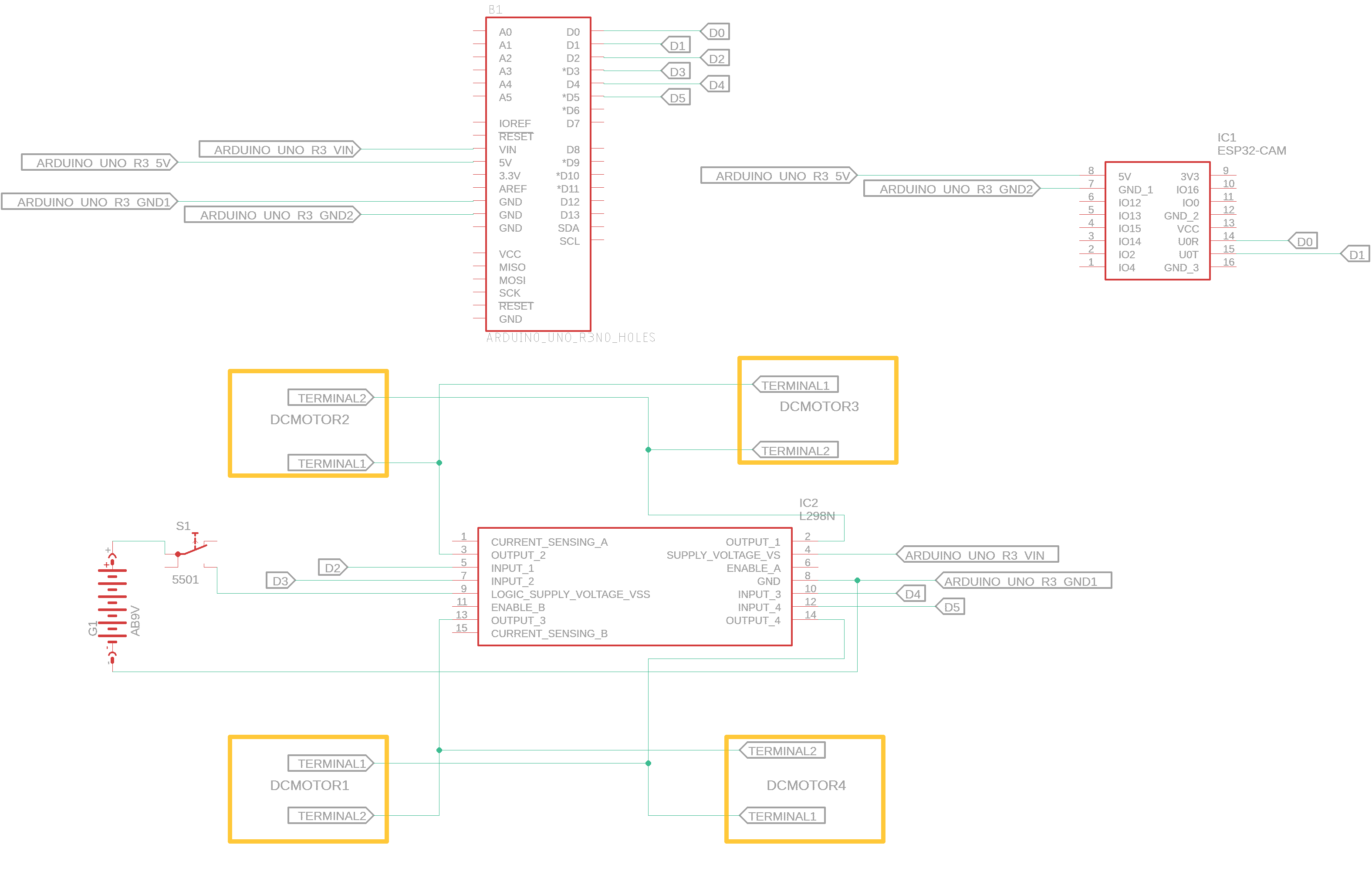1372x885 pixels.
Task: Click the CURRENT_SENSING_A pin name on L298N
Action: [549, 542]
